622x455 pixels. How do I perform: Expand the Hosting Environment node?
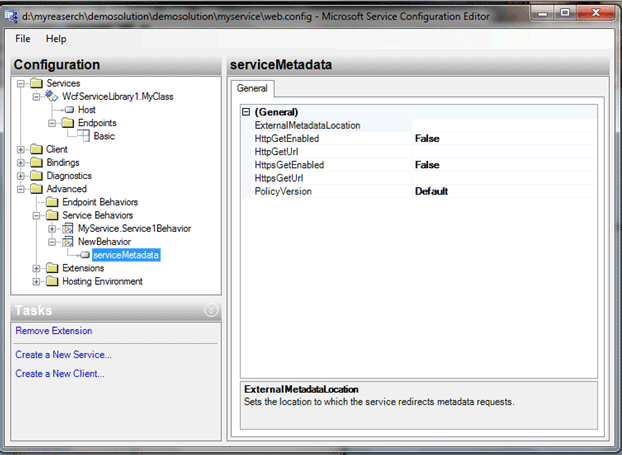click(36, 282)
